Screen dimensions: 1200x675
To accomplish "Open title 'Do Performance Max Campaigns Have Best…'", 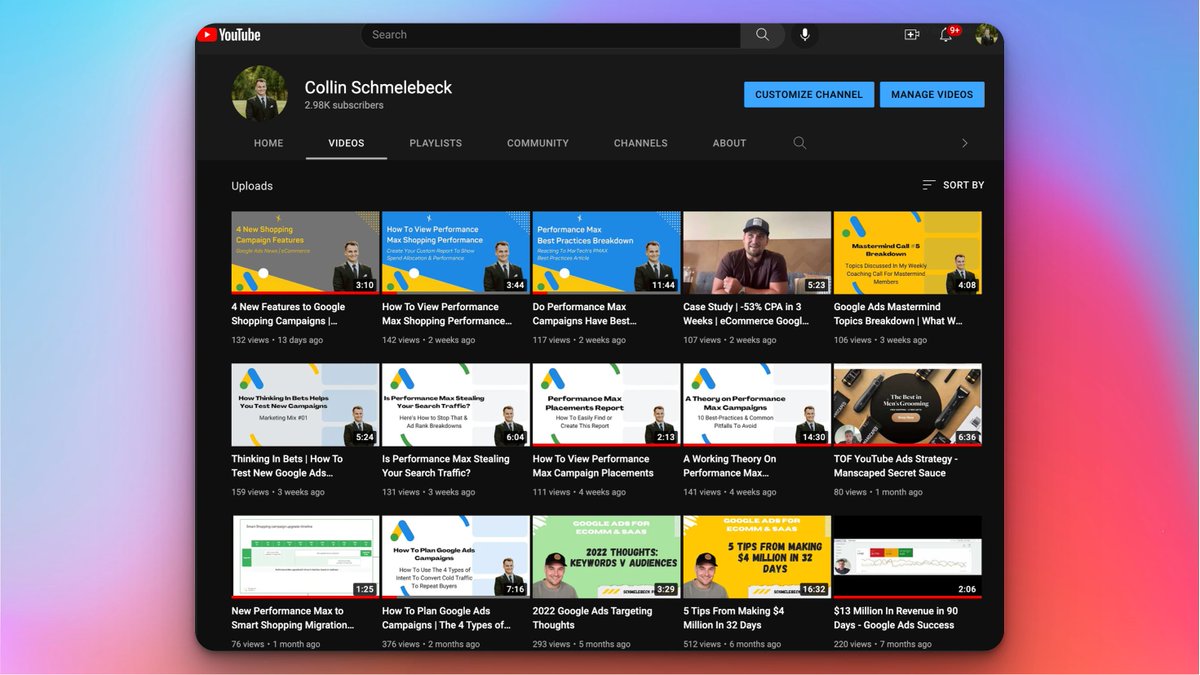I will (584, 314).
